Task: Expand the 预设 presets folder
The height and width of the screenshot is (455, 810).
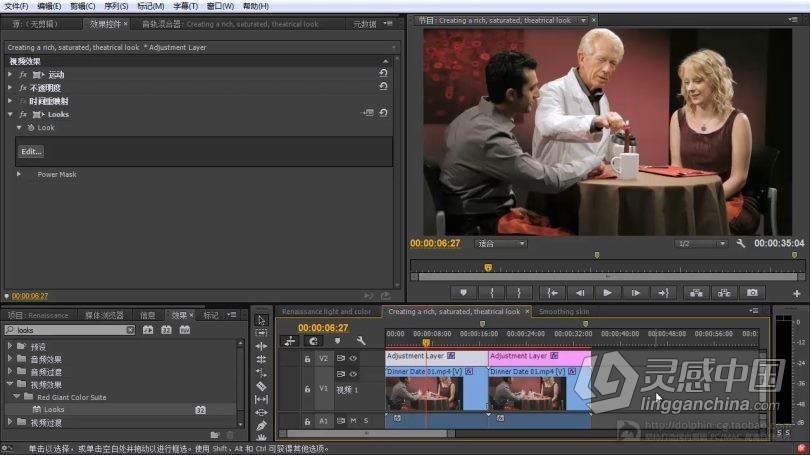Action: 10,346
